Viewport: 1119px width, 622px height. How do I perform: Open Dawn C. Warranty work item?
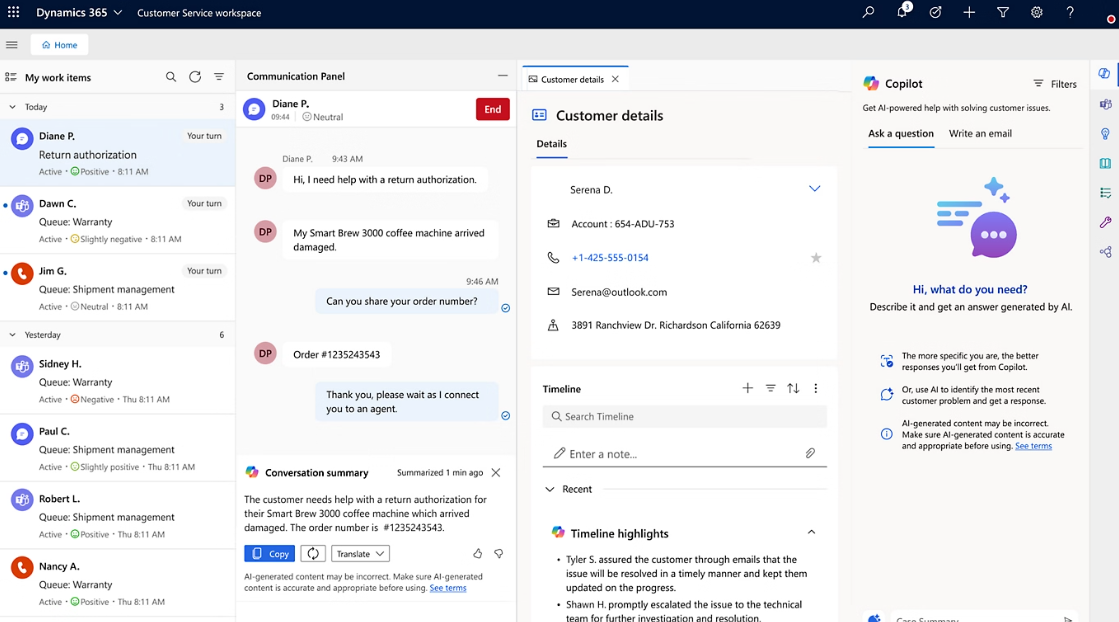[x=118, y=221]
